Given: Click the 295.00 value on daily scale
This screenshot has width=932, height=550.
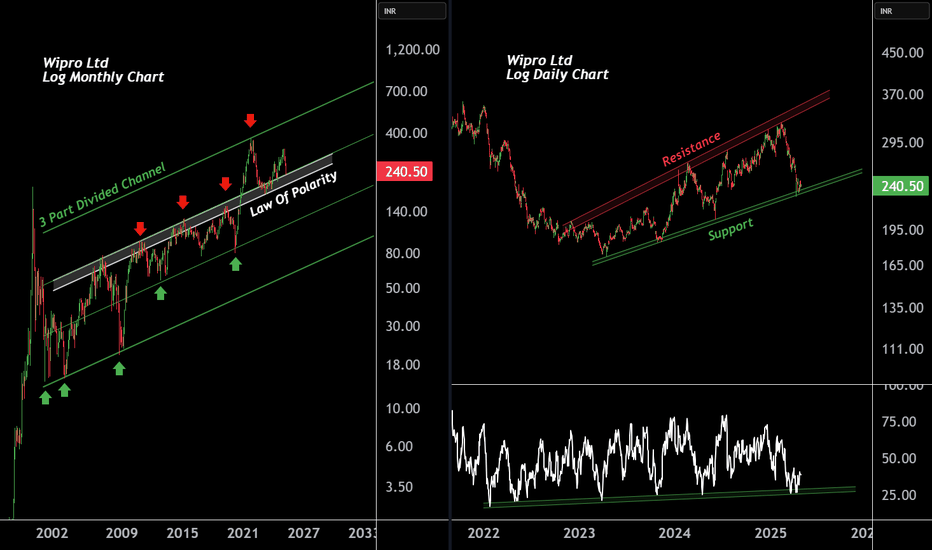Looking at the screenshot, I should (x=902, y=143).
